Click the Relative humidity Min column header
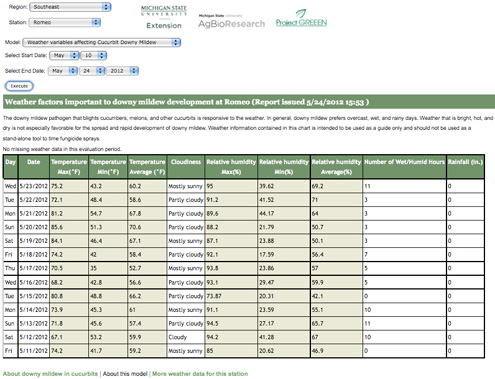The height and width of the screenshot is (379, 495). [x=284, y=167]
